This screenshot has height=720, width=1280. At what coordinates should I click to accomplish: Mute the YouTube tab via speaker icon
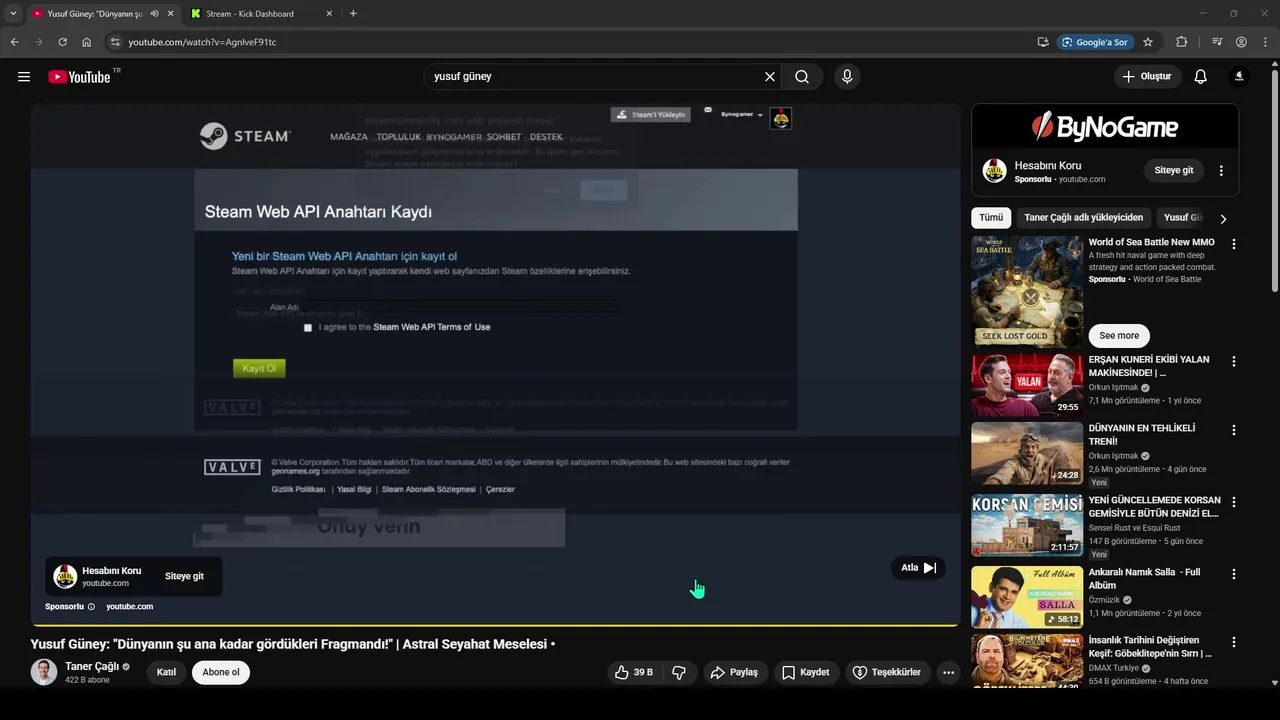155,14
